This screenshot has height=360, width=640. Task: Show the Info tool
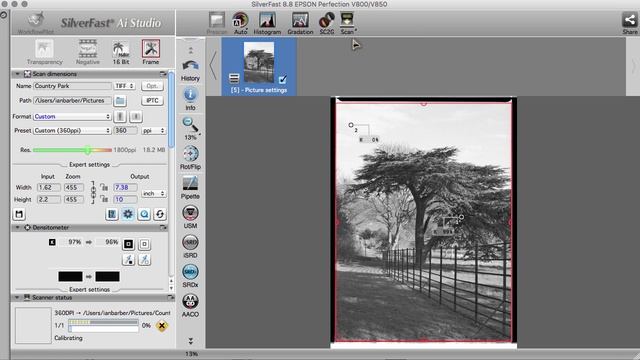coord(190,99)
